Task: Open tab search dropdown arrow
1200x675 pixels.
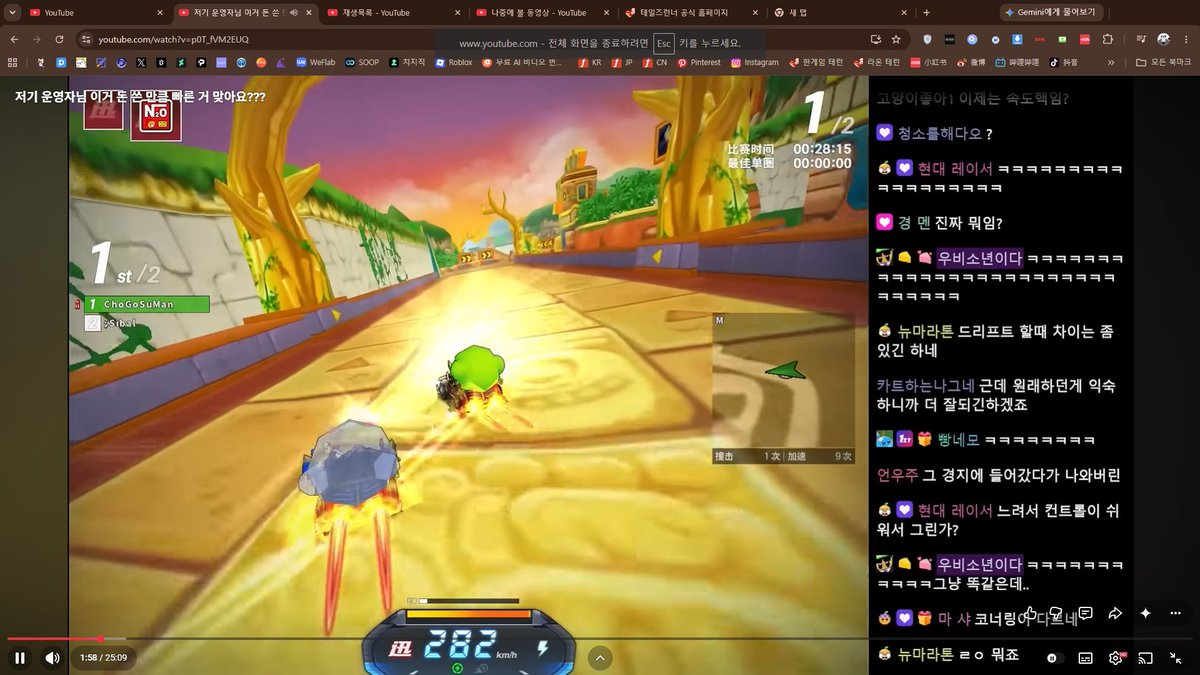Action: tap(11, 12)
